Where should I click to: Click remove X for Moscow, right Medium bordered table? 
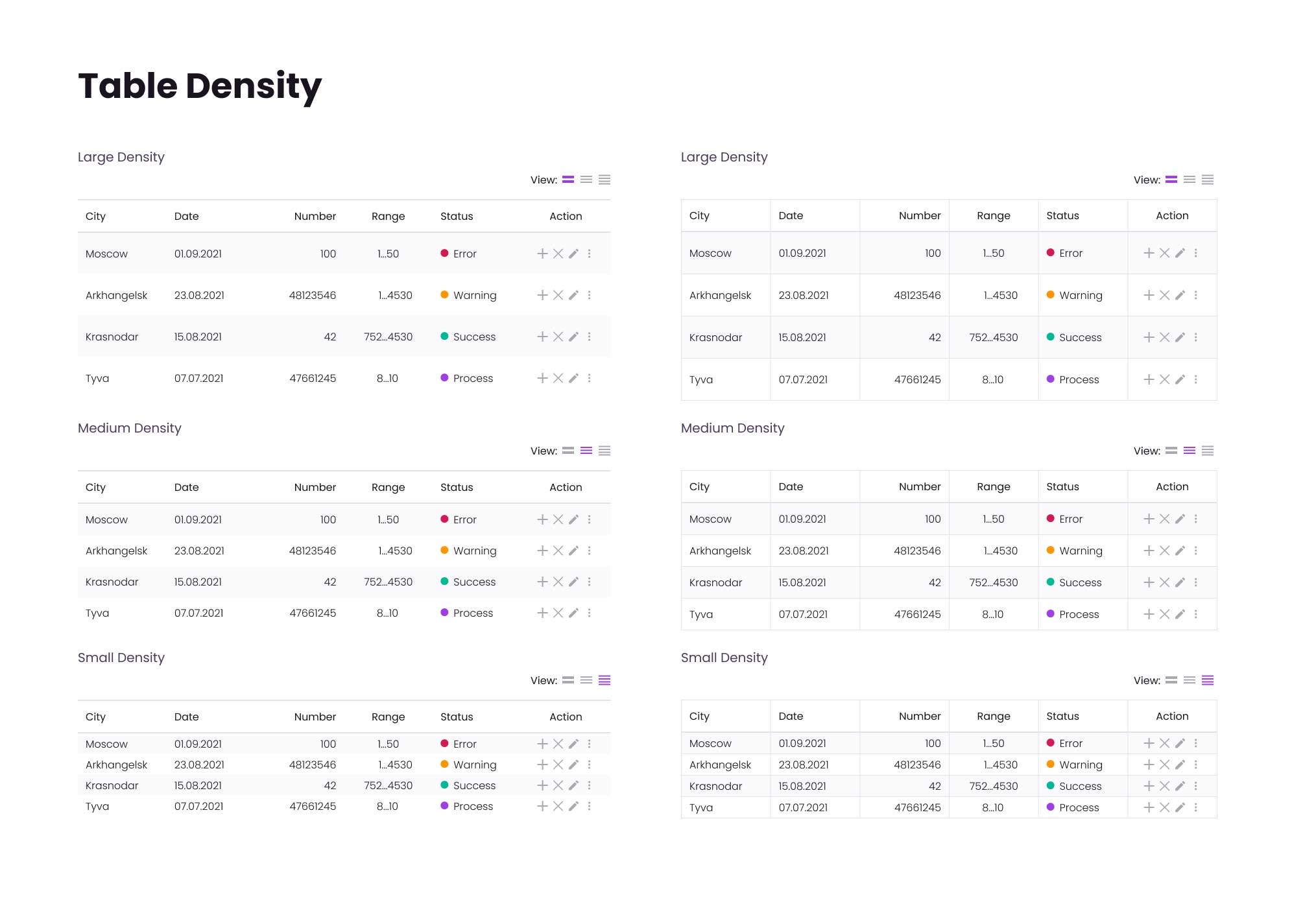click(x=1164, y=519)
